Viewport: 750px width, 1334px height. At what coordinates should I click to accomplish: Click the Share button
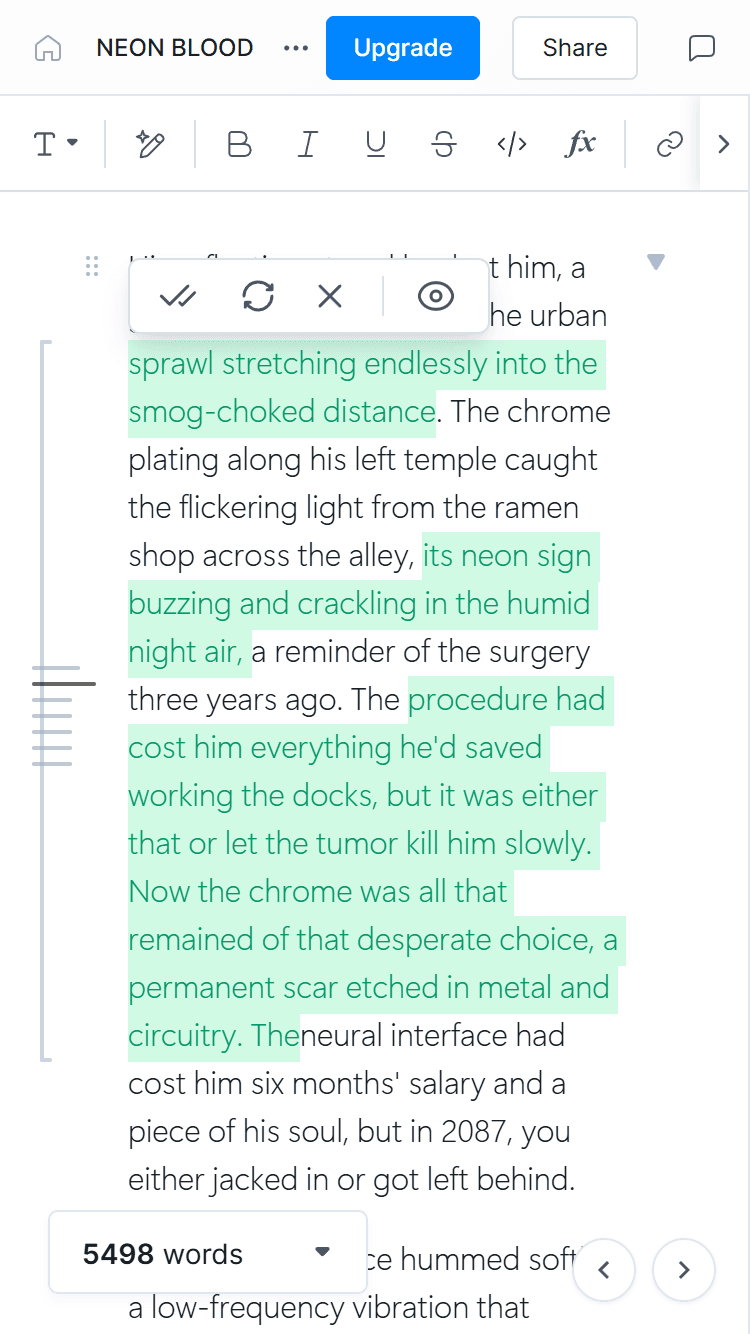pyautogui.click(x=575, y=48)
